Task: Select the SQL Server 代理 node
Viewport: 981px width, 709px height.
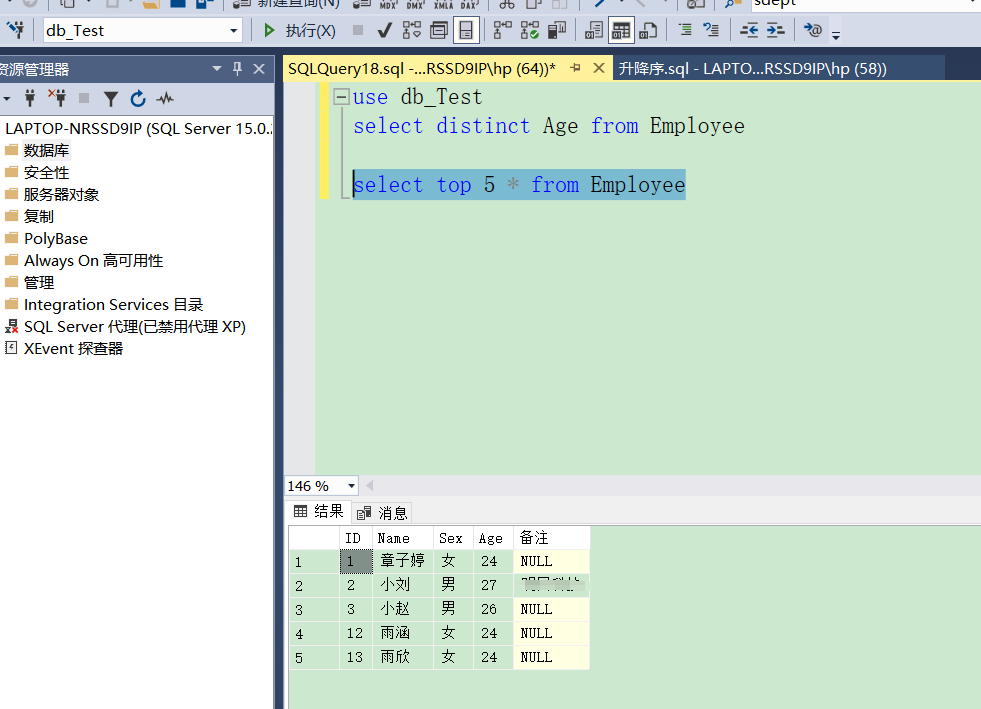Action: (x=135, y=327)
